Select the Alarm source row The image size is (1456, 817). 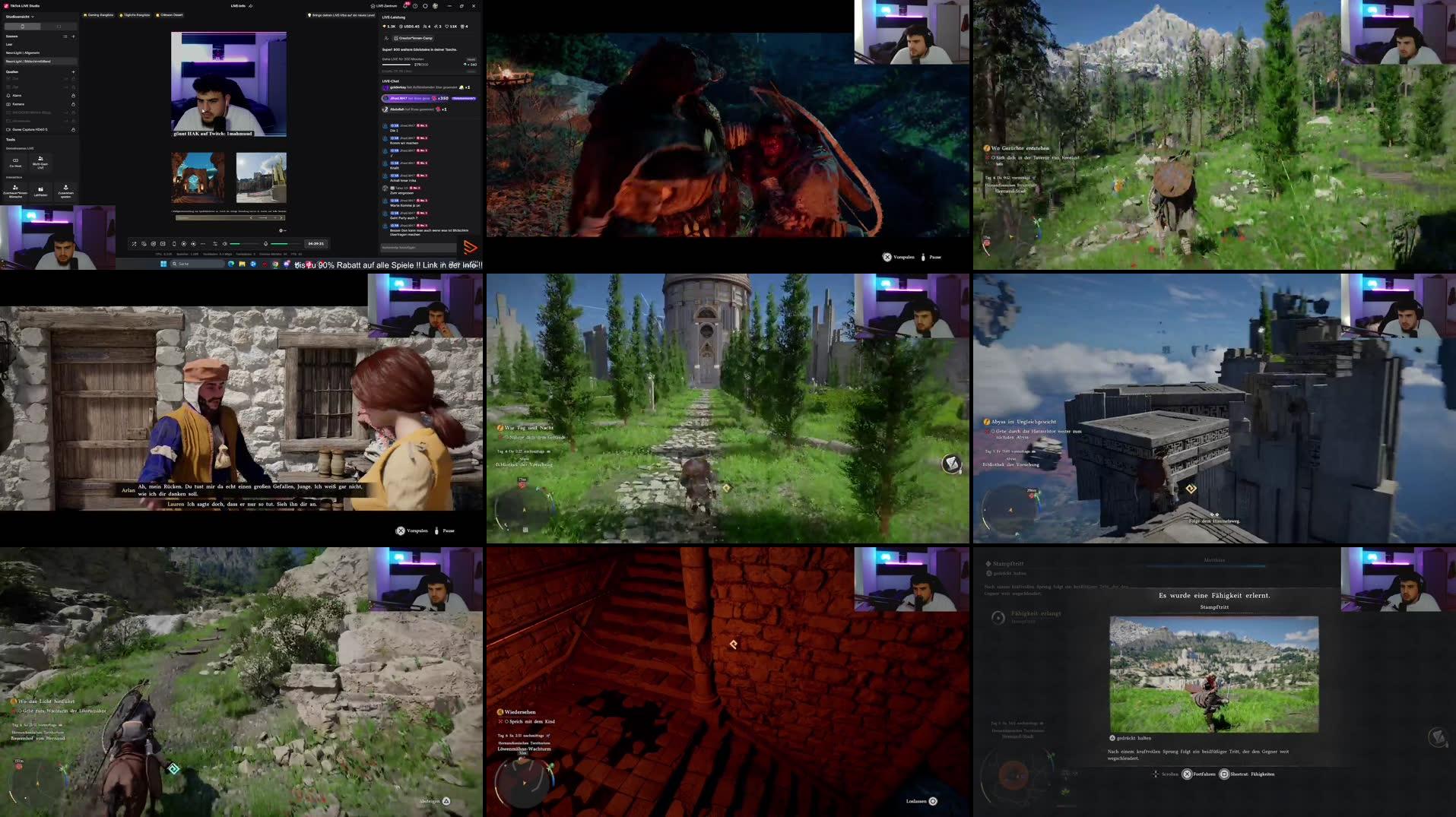(x=40, y=96)
